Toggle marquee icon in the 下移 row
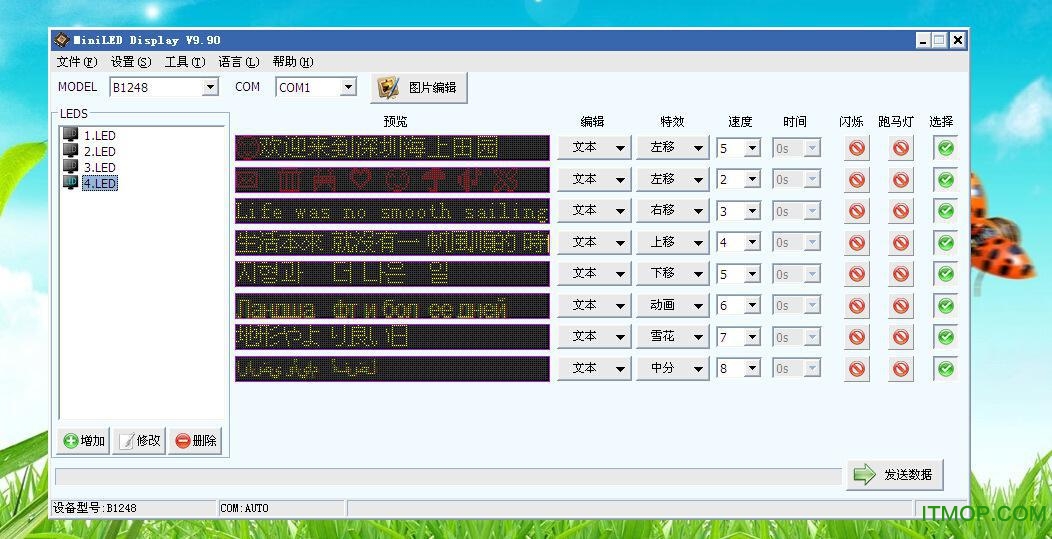 [900, 274]
